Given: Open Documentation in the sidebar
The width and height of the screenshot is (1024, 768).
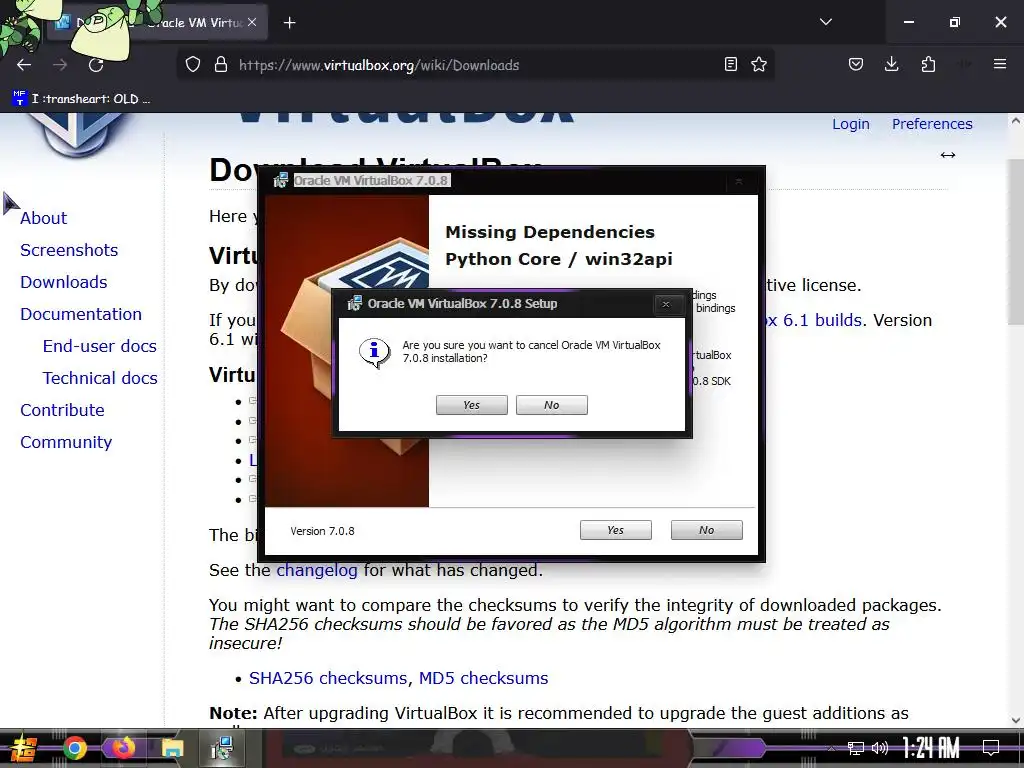Looking at the screenshot, I should tap(81, 314).
